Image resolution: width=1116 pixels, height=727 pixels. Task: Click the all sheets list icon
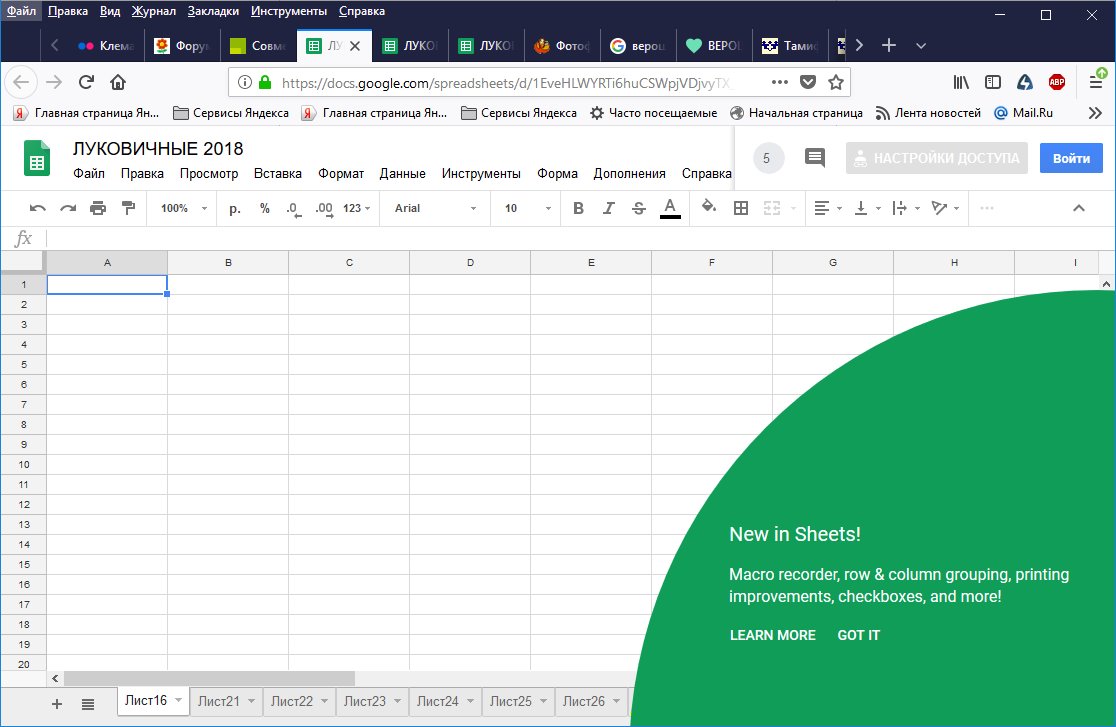click(x=88, y=704)
